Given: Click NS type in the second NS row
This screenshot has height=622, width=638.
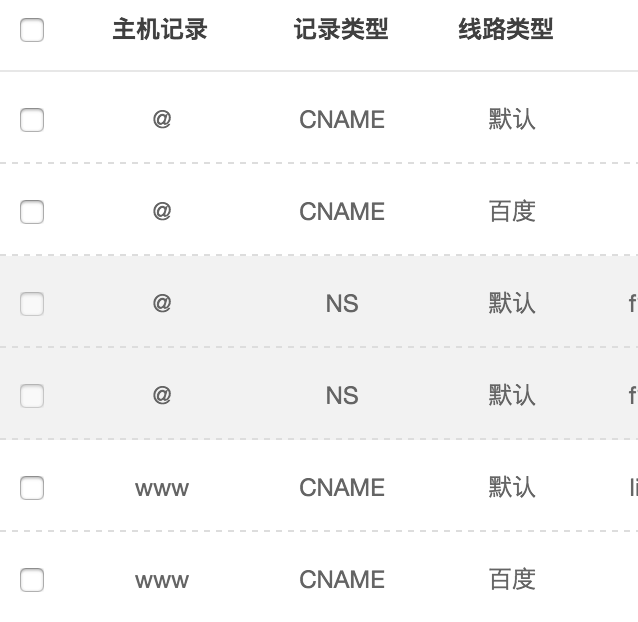Looking at the screenshot, I should 342,396.
